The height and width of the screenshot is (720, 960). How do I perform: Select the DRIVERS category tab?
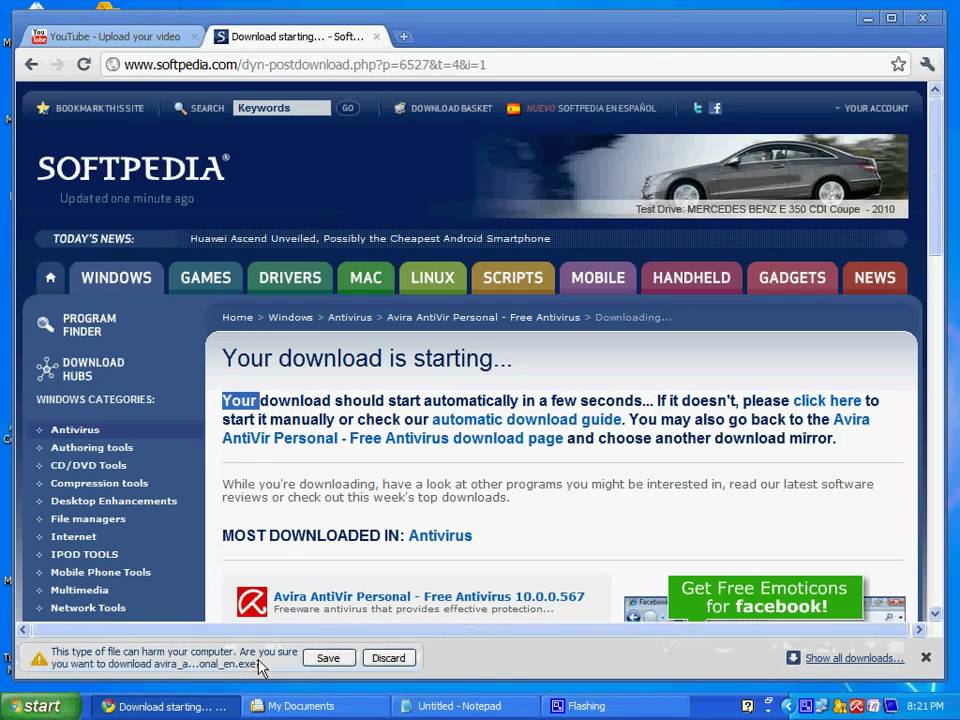290,278
